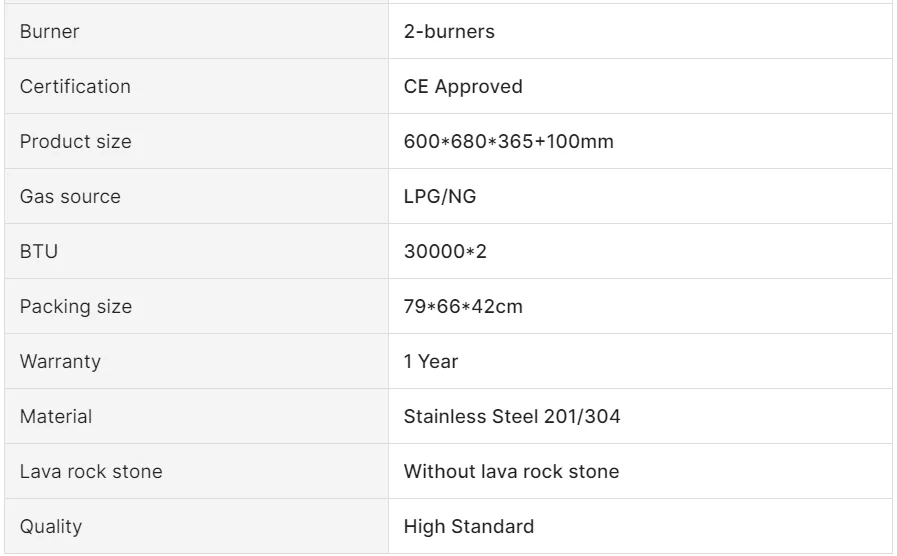Click the Quality row label
The width and height of the screenshot is (897, 556).
[x=51, y=527]
